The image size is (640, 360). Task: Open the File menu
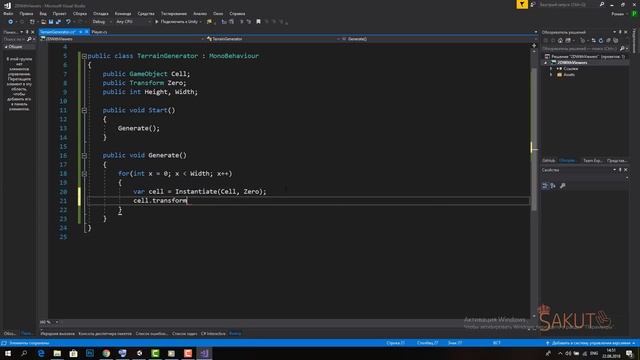click(8, 13)
